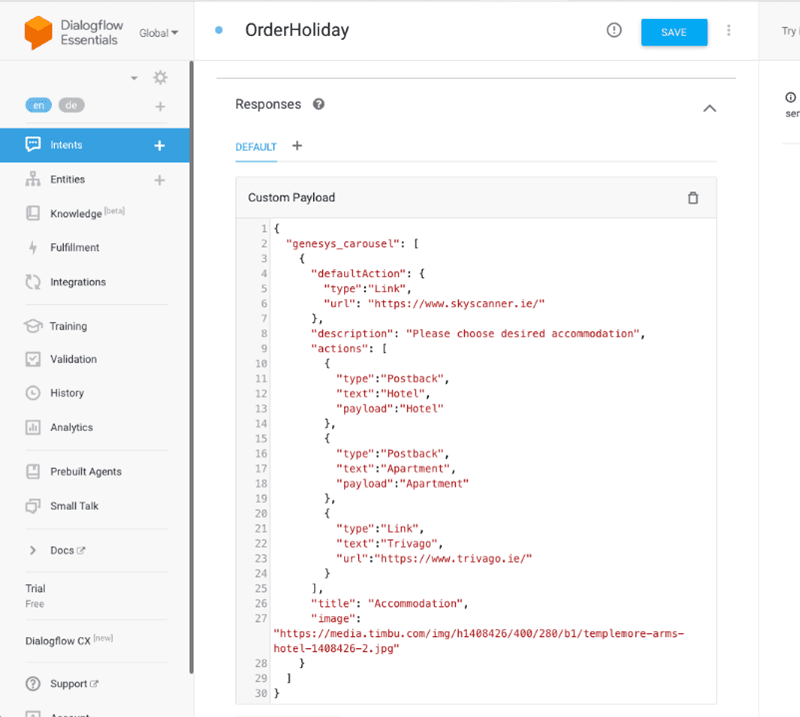
Task: Collapse the Responses section
Action: tap(709, 108)
